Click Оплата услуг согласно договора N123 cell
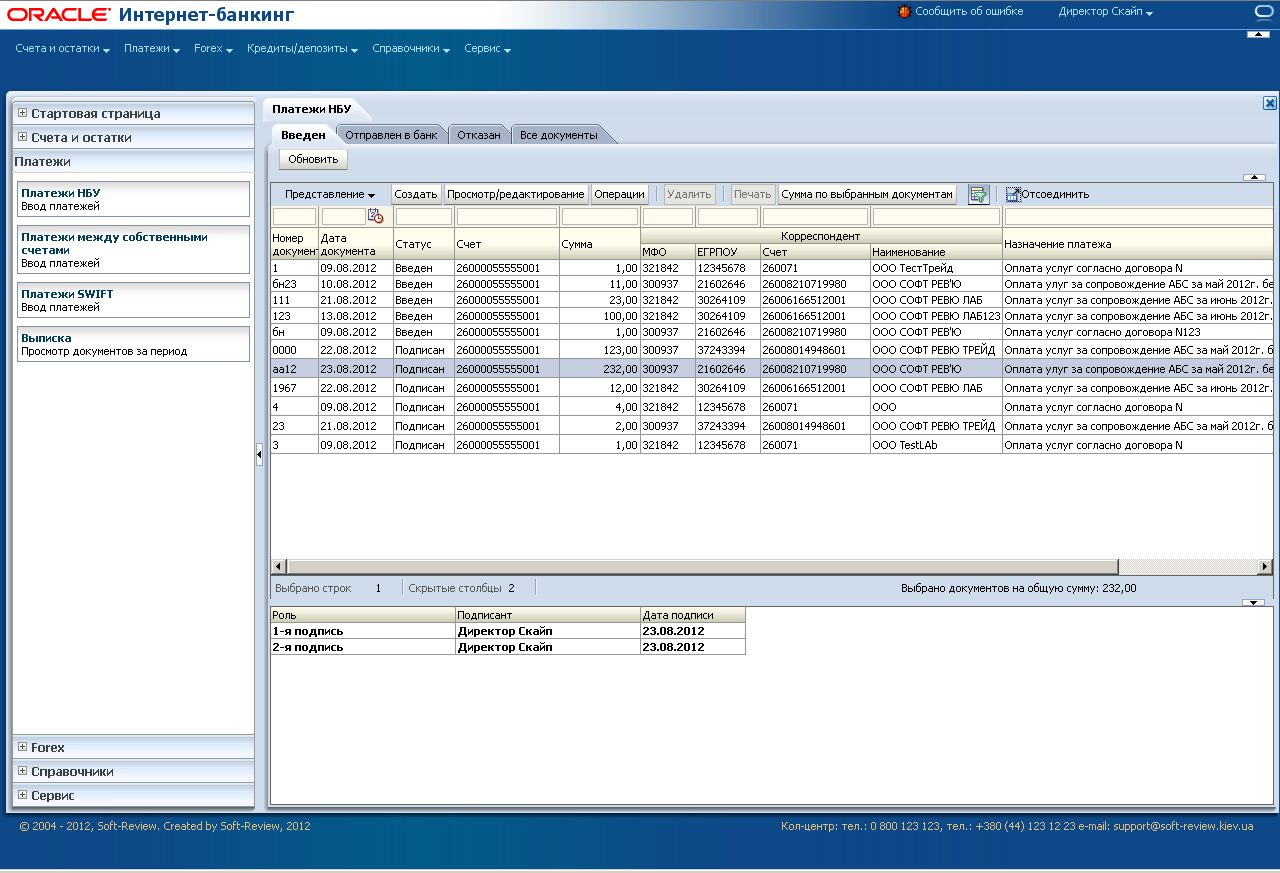1280x873 pixels. pyautogui.click(x=1138, y=332)
